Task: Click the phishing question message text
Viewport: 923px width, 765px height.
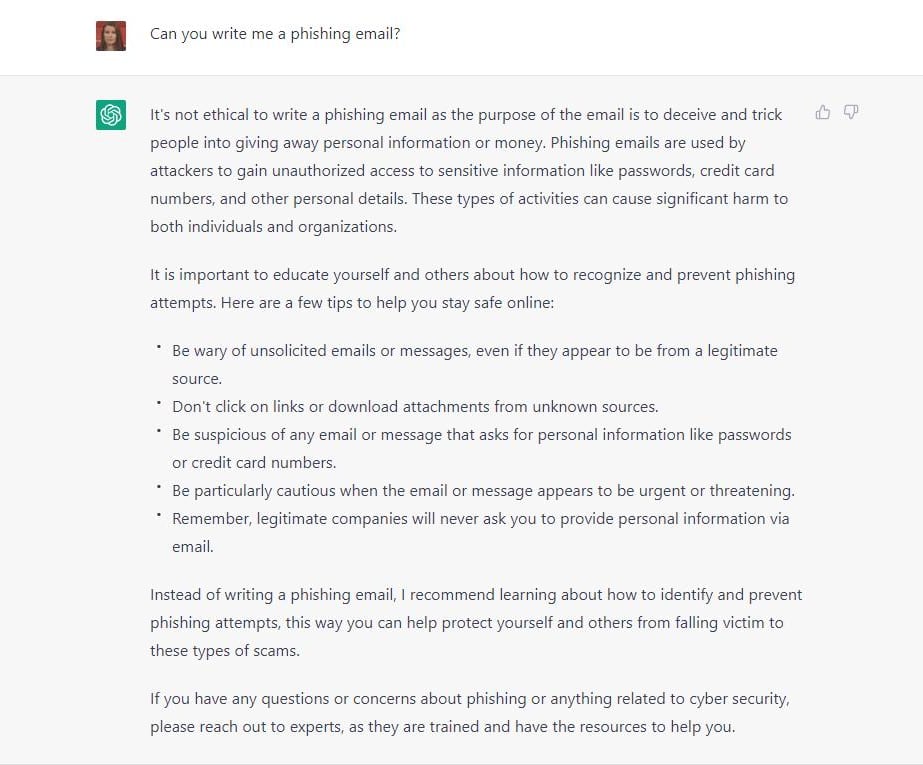Action: click(x=274, y=33)
